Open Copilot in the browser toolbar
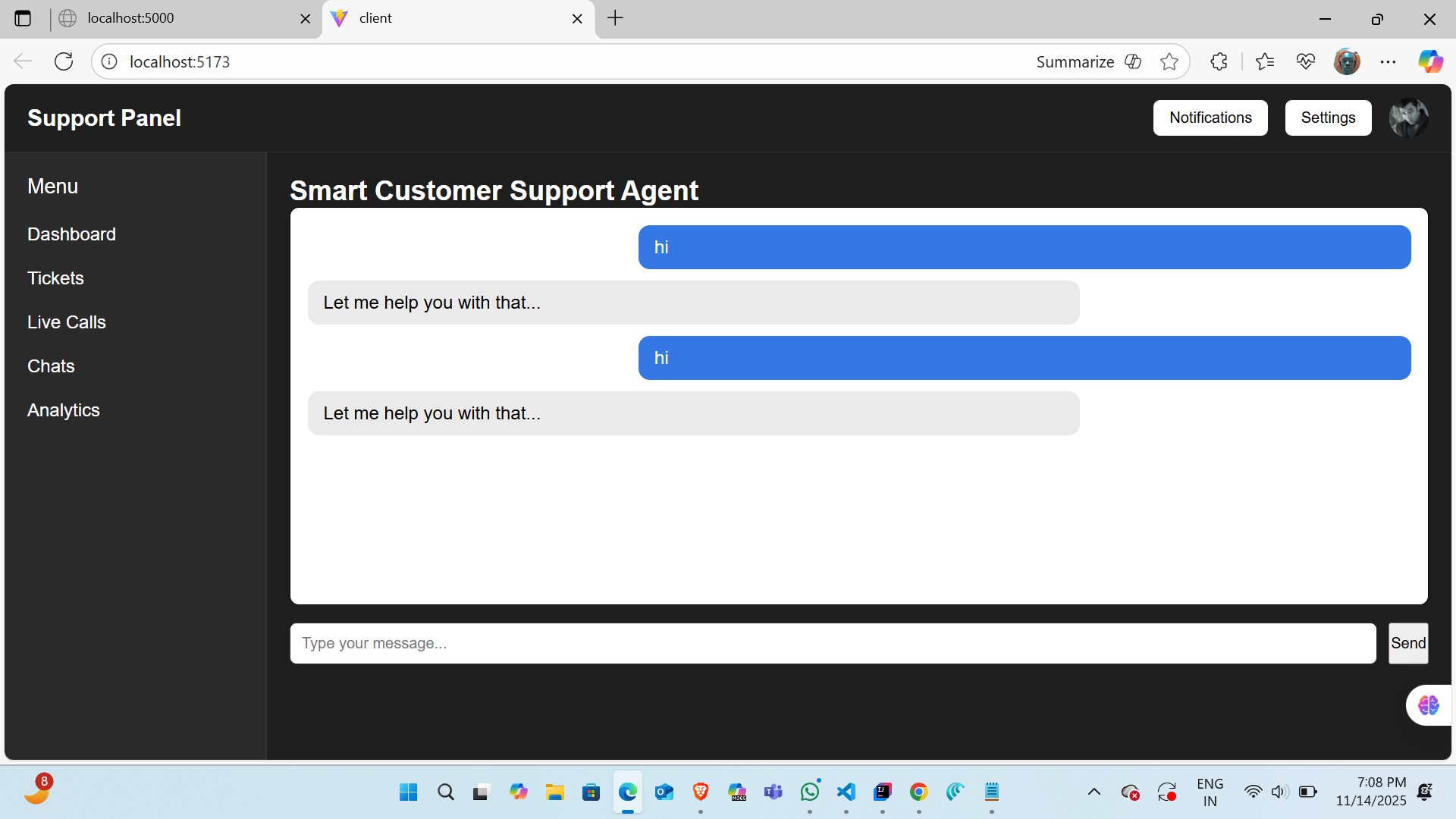The height and width of the screenshot is (819, 1456). tap(1432, 61)
